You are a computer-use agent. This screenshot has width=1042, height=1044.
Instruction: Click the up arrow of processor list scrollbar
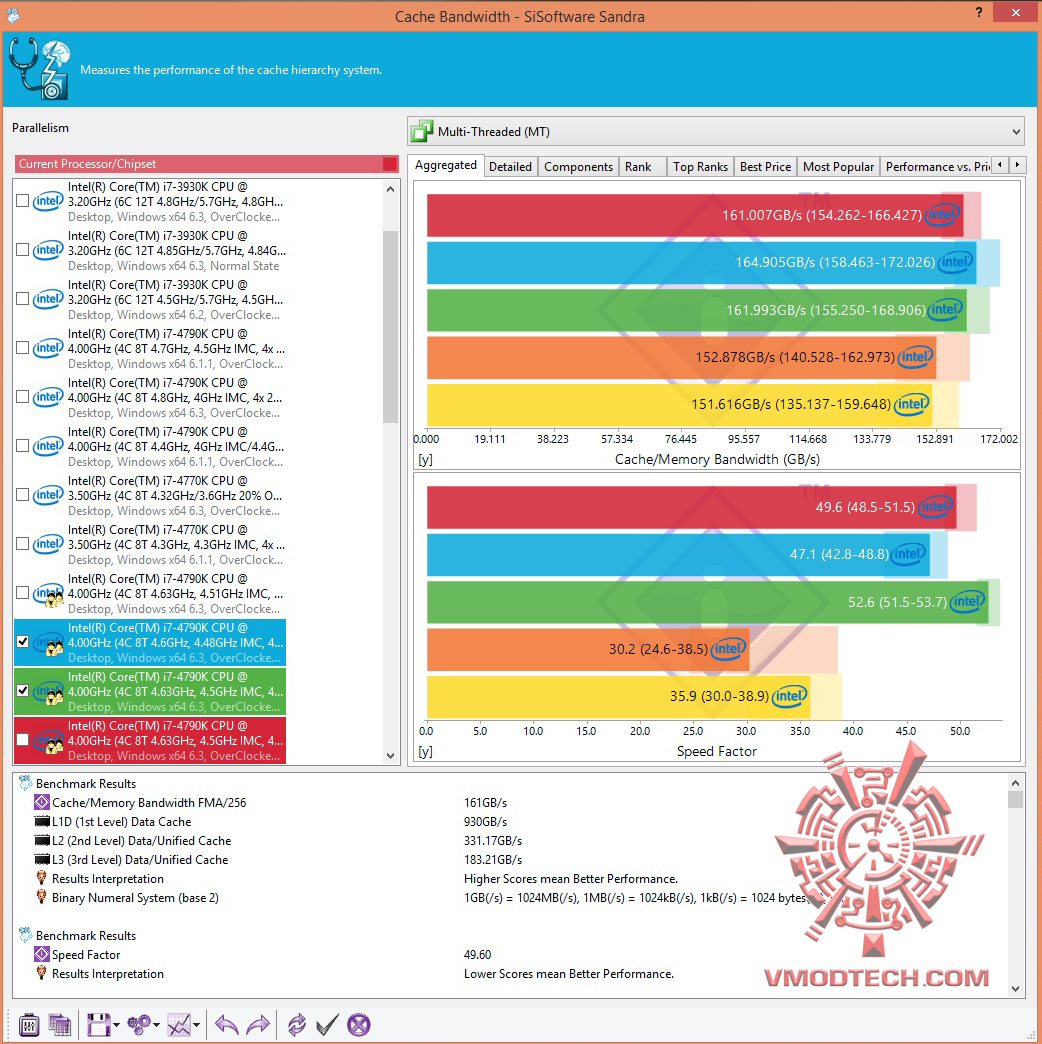pyautogui.click(x=391, y=189)
